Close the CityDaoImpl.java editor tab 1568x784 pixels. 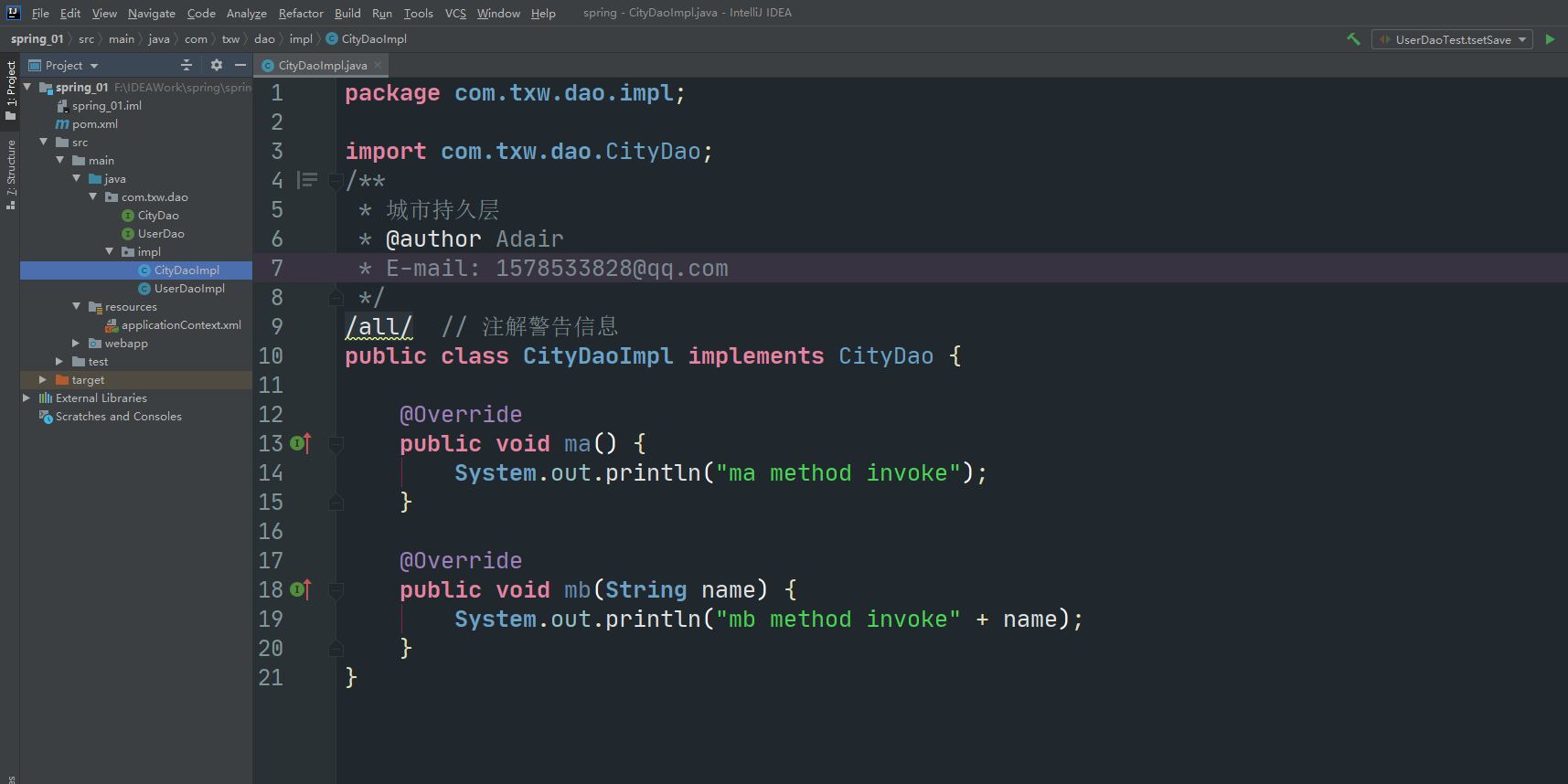(x=378, y=65)
